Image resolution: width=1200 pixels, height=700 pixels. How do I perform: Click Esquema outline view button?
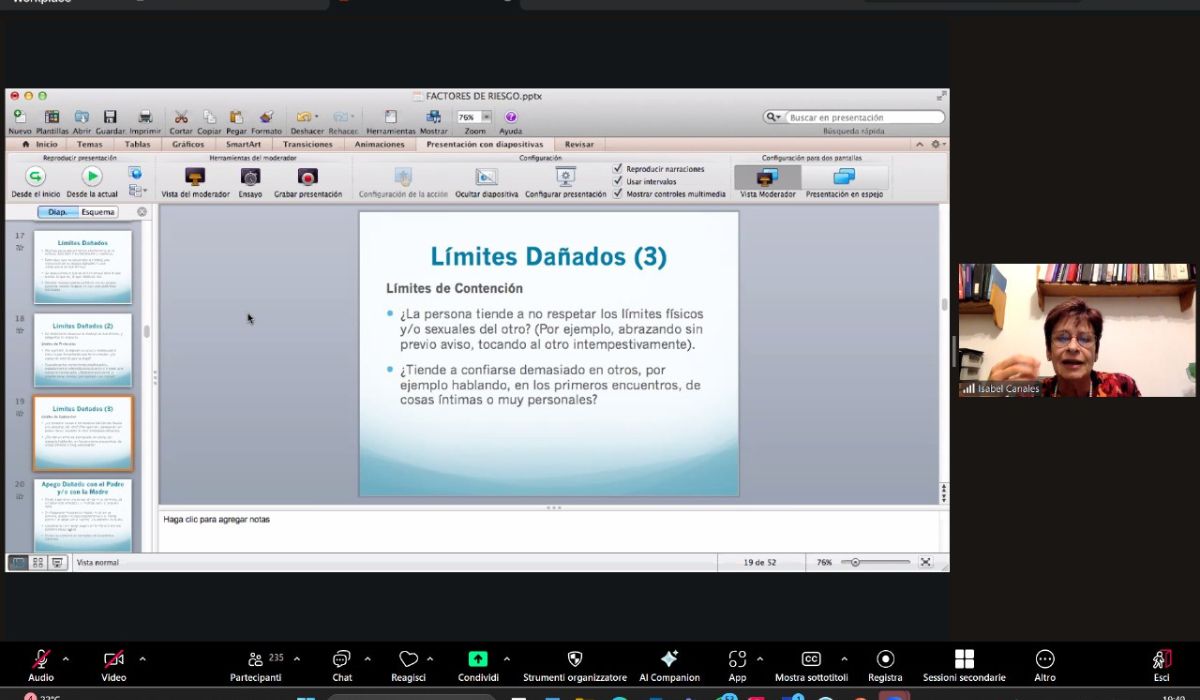click(98, 212)
